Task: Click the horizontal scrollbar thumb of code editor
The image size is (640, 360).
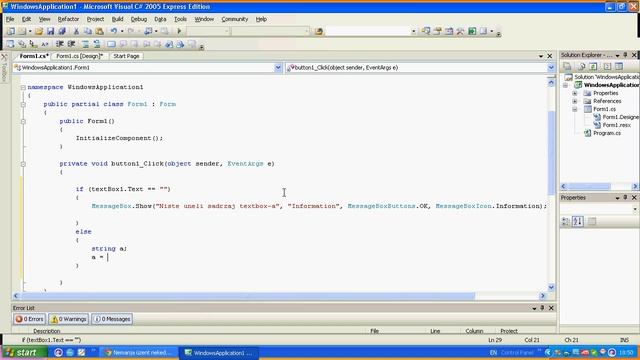Action: pyautogui.click(x=248, y=296)
